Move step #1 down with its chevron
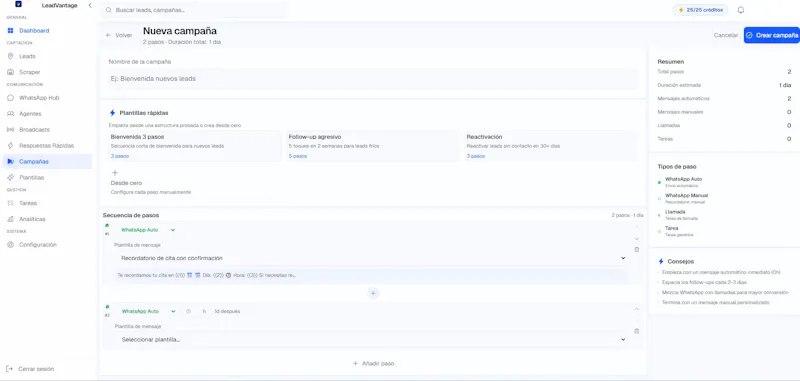Viewport: 800px width, 381px height. 636,239
